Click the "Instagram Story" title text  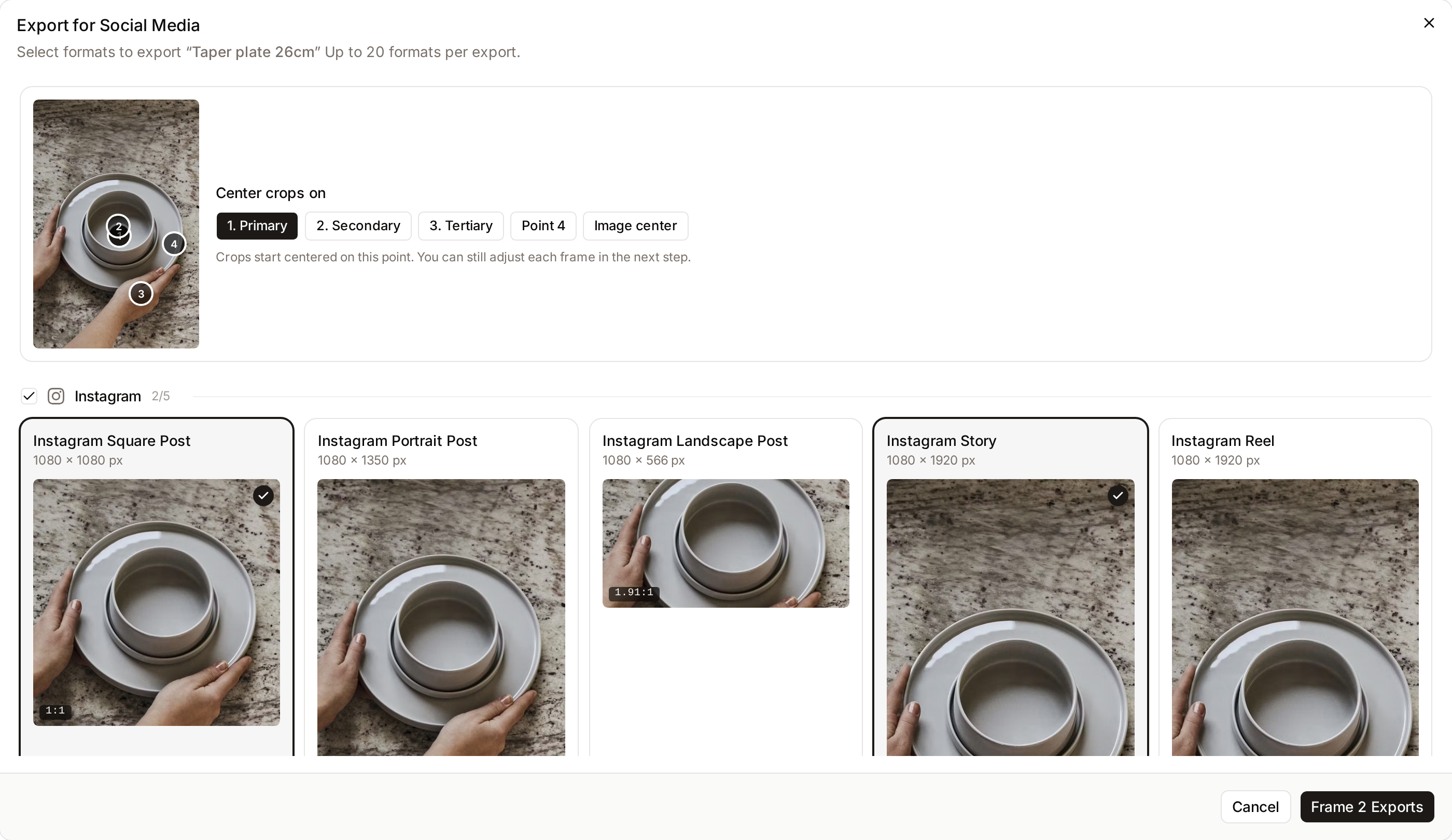coord(942,441)
